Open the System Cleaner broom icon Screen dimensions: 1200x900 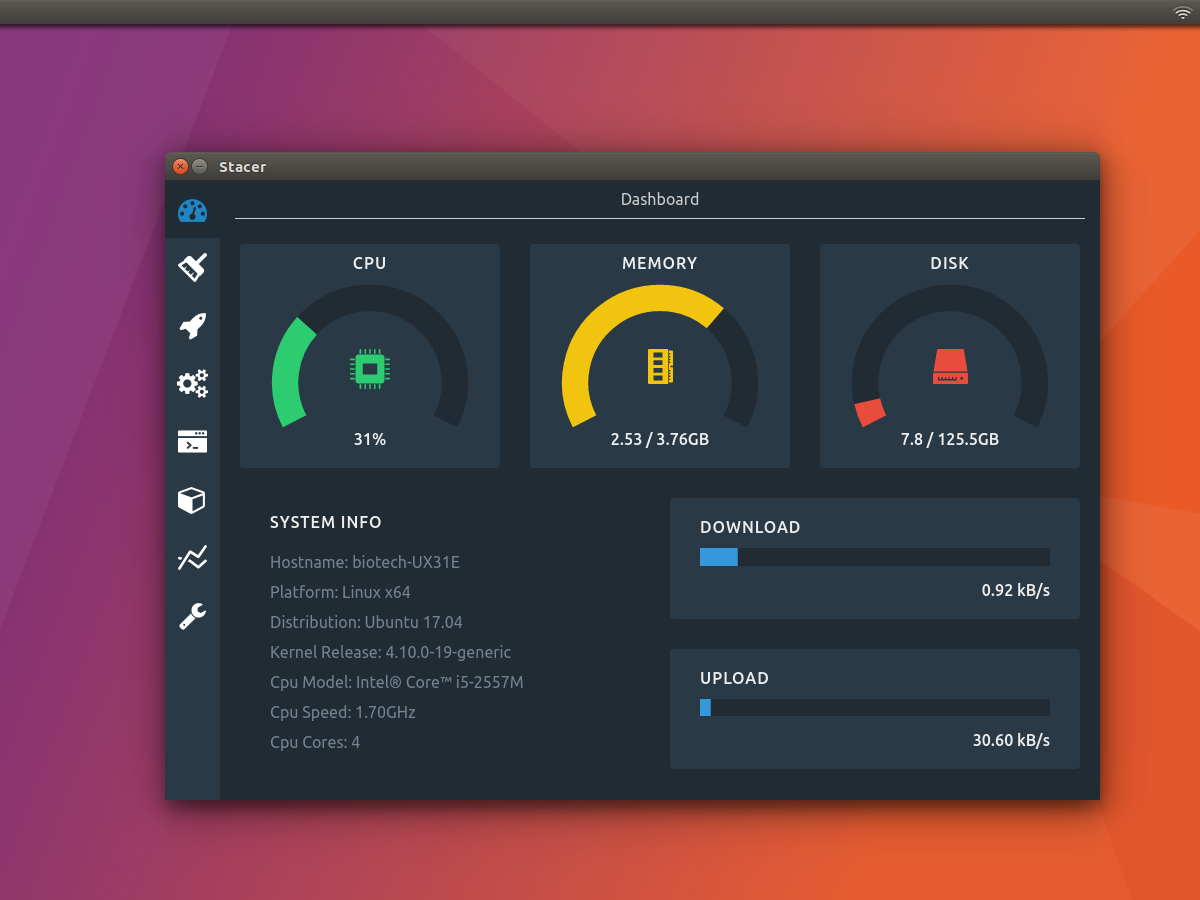click(x=192, y=267)
